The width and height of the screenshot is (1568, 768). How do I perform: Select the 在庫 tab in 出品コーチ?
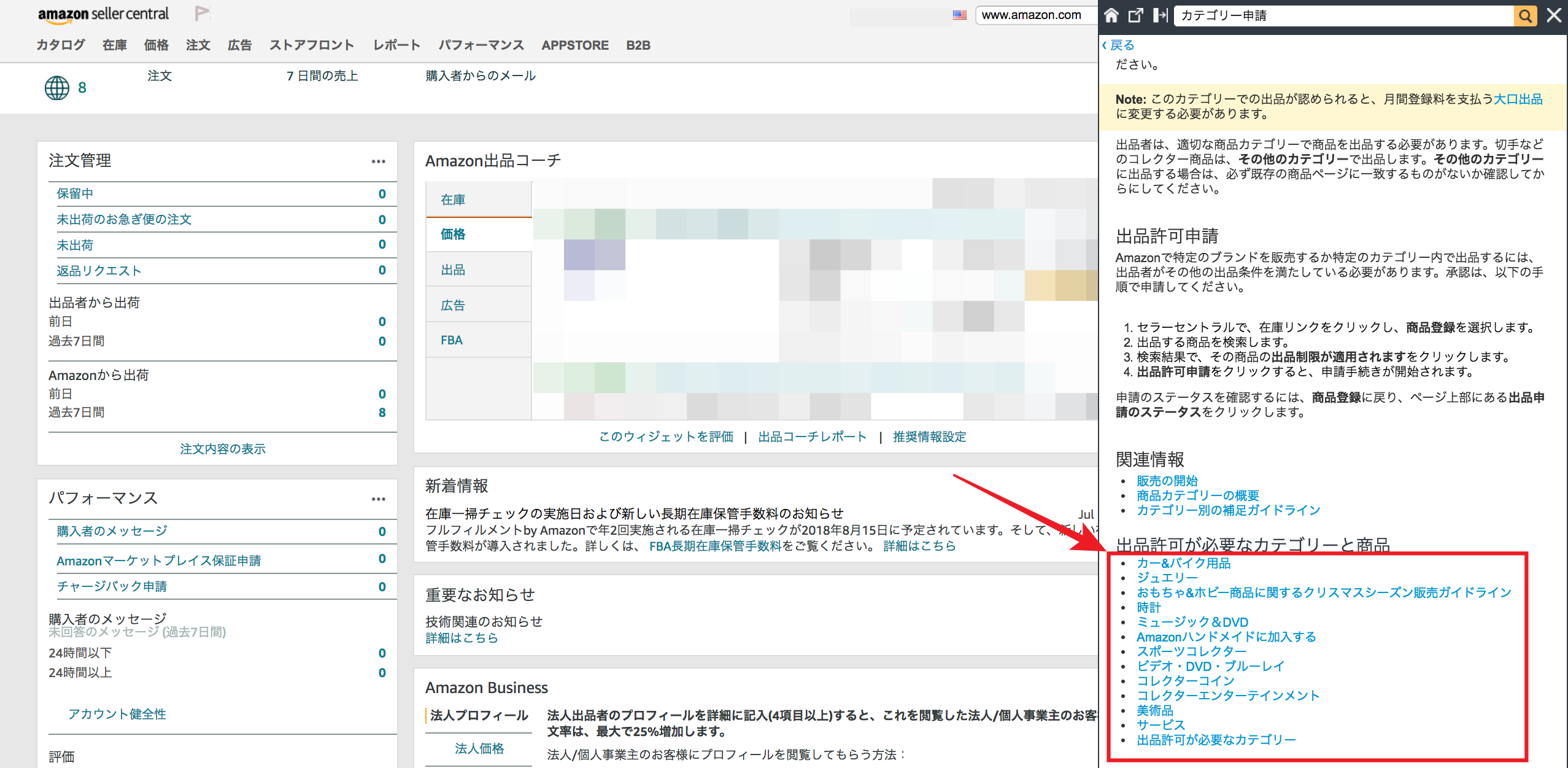coord(479,200)
